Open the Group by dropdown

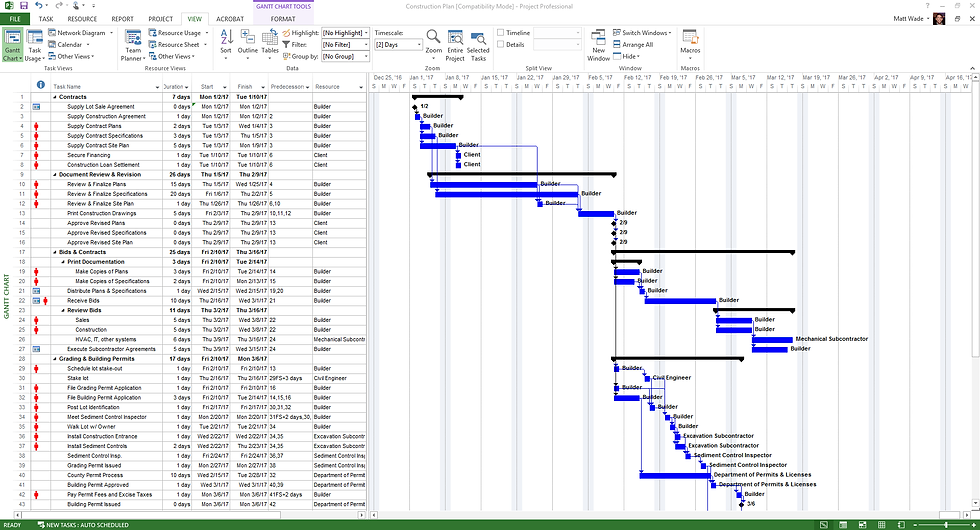point(366,56)
